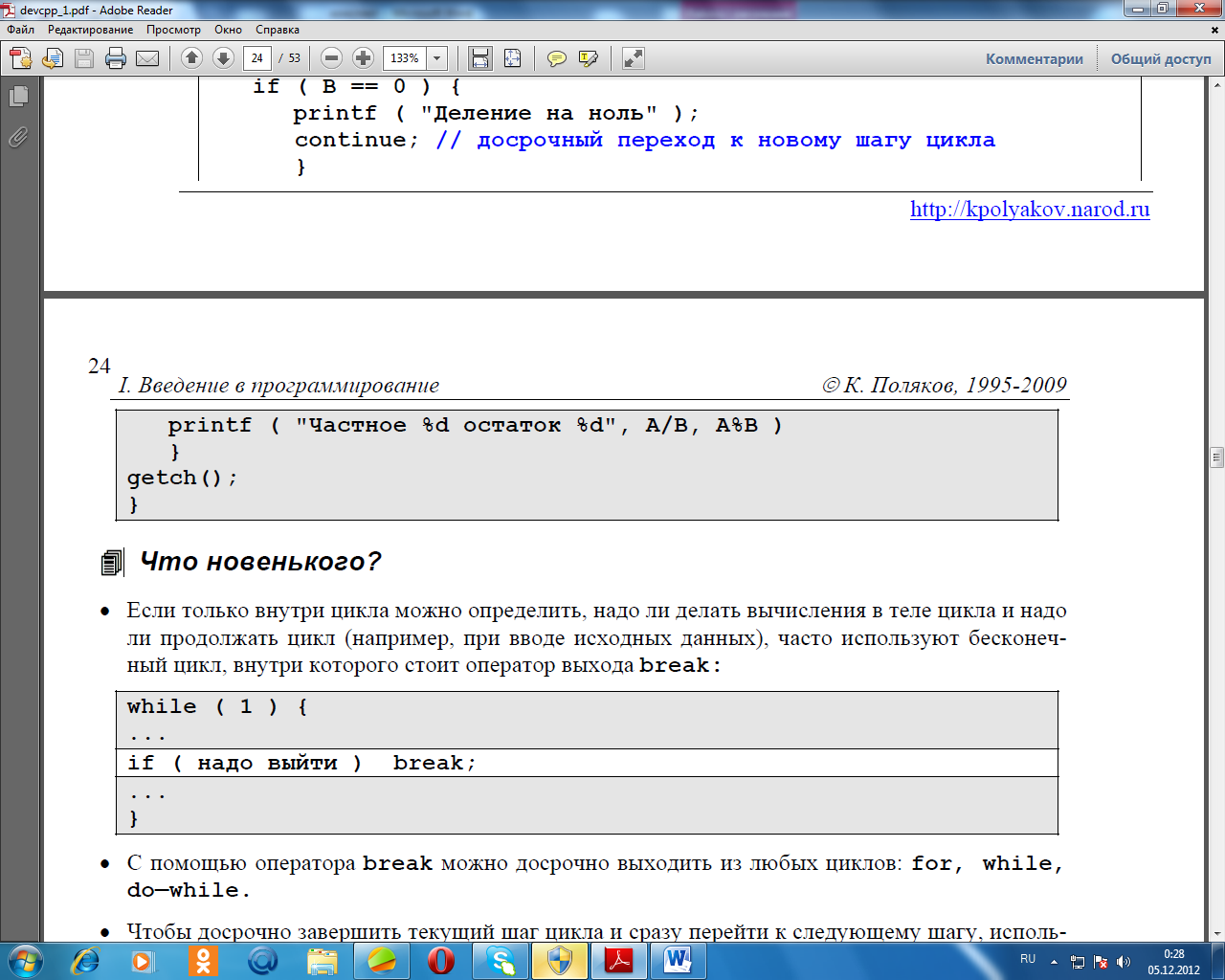Open attachments paperclip panel in sidebar
The height and width of the screenshot is (980, 1225).
18,138
